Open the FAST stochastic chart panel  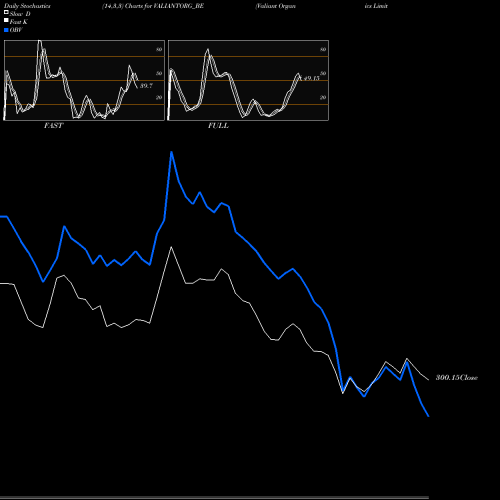tap(84, 80)
